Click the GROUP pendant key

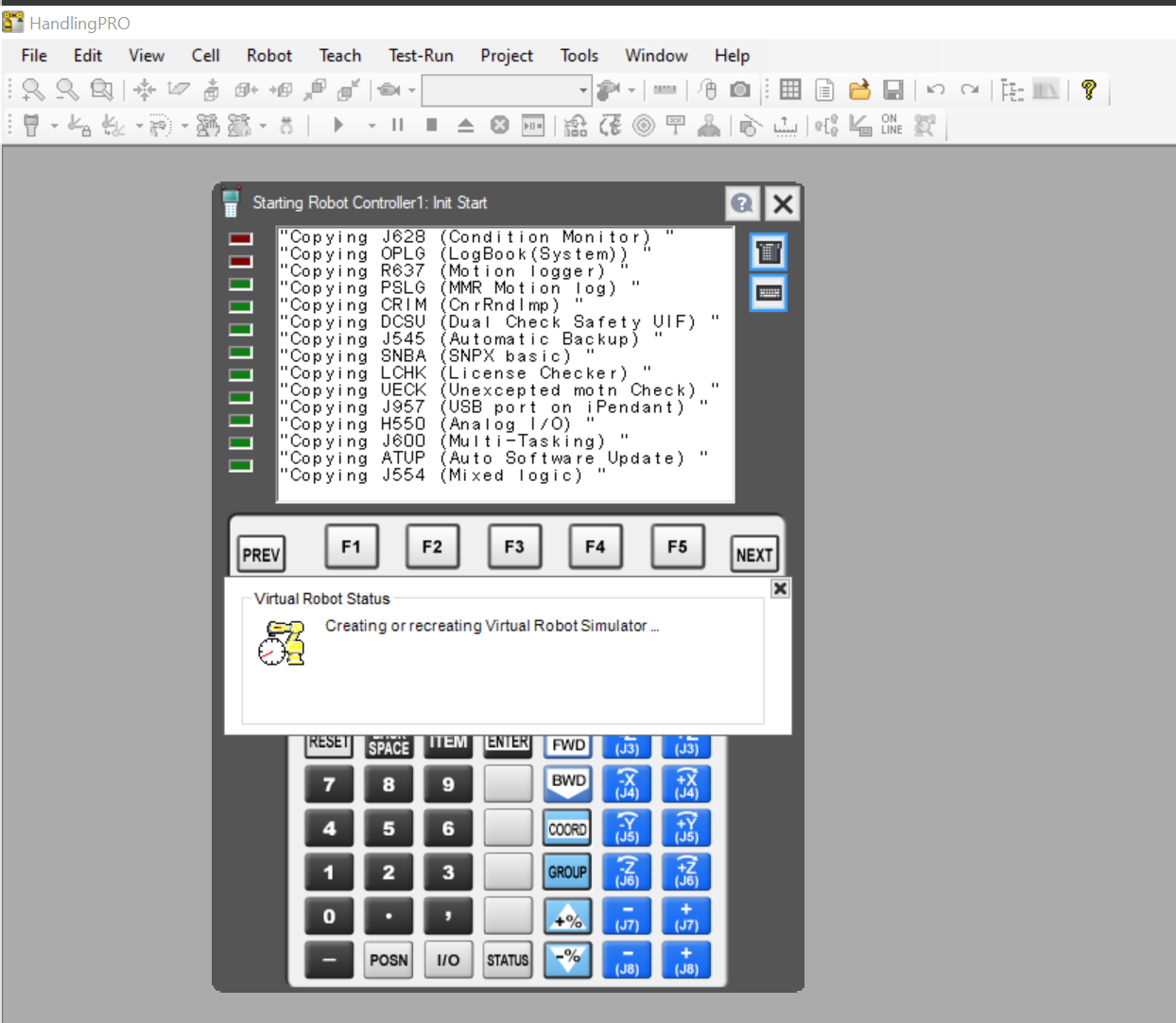pos(567,872)
